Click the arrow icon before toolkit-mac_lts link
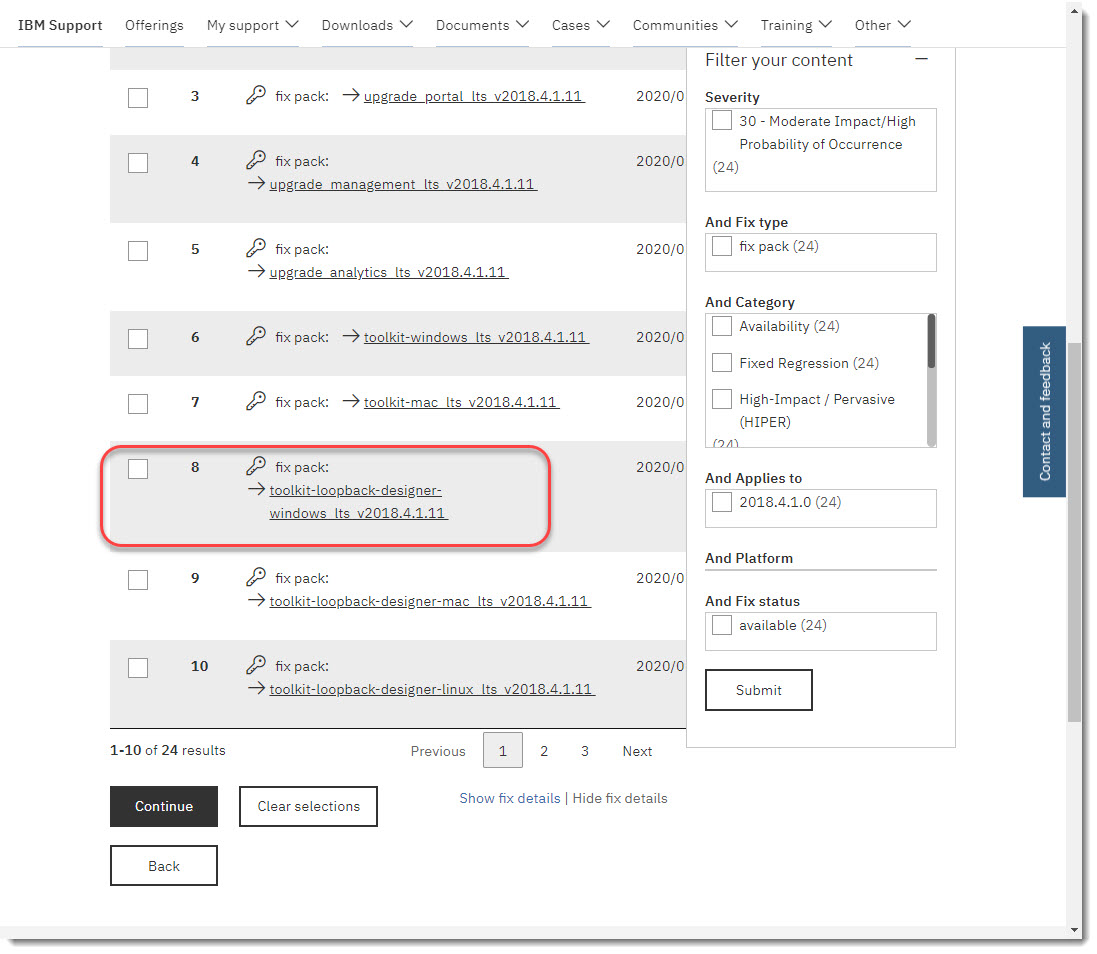This screenshot has height=954, width=1097. click(x=350, y=402)
